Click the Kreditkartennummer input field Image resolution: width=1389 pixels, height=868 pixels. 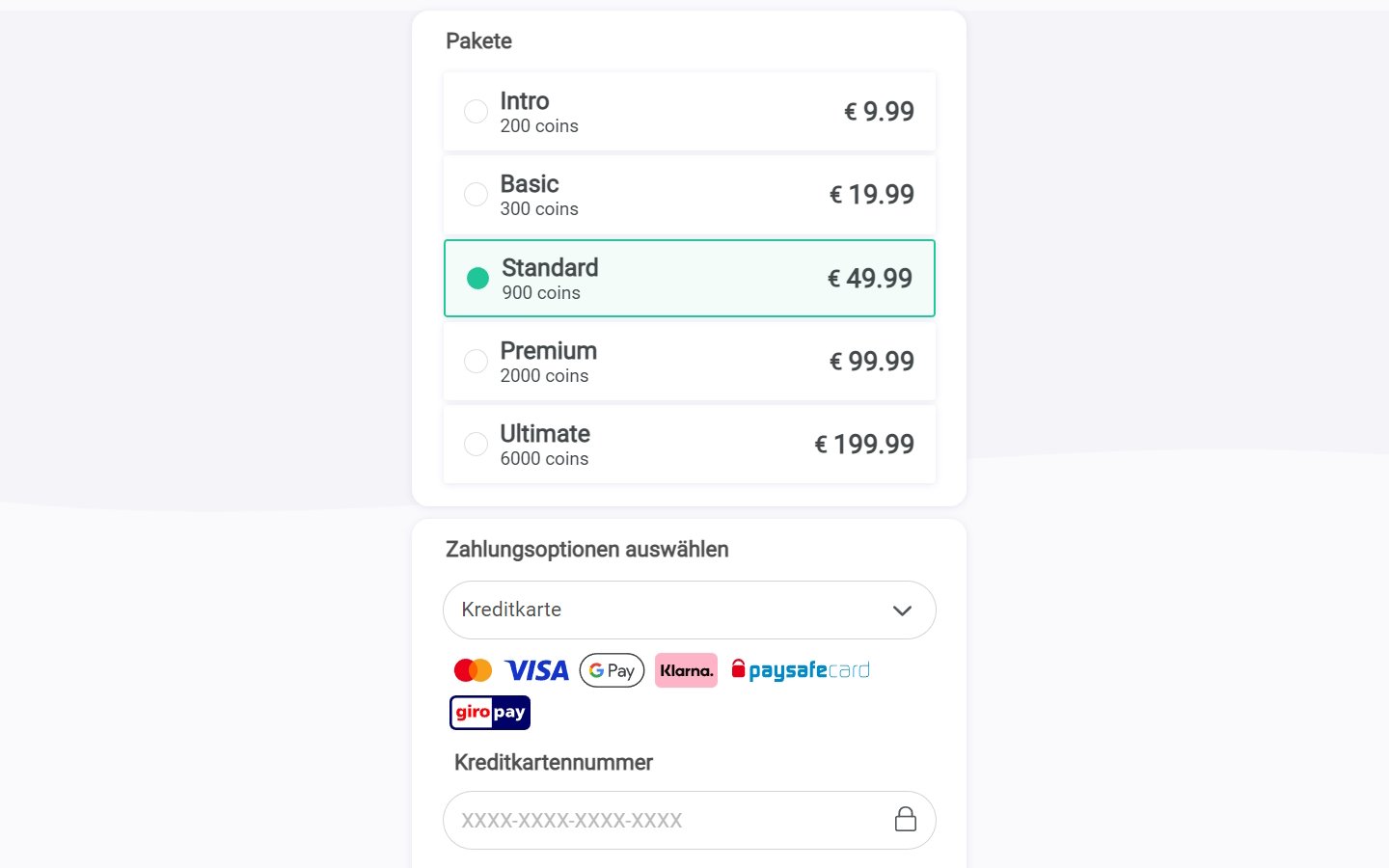pyautogui.click(x=689, y=820)
